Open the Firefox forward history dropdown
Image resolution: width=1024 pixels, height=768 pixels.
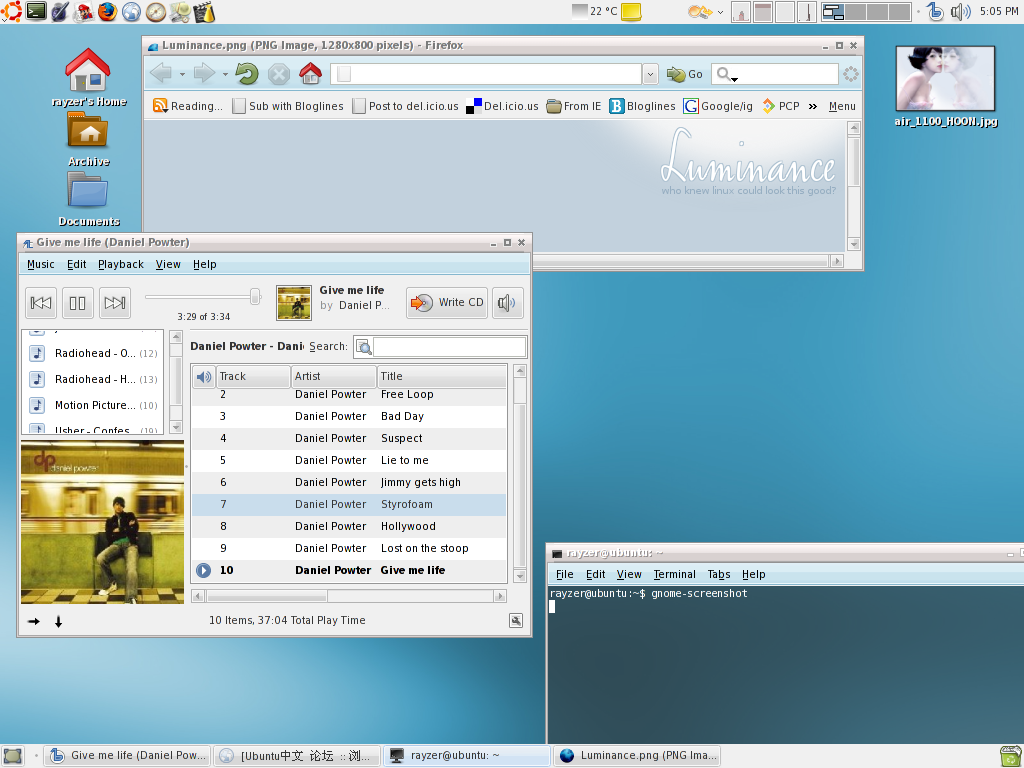(x=225, y=74)
